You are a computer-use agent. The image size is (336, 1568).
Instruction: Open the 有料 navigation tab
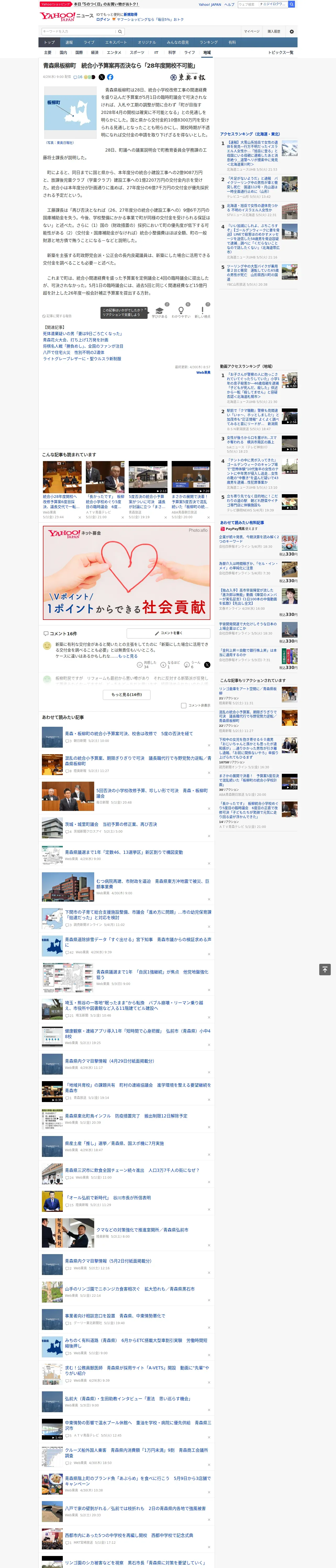(x=232, y=43)
